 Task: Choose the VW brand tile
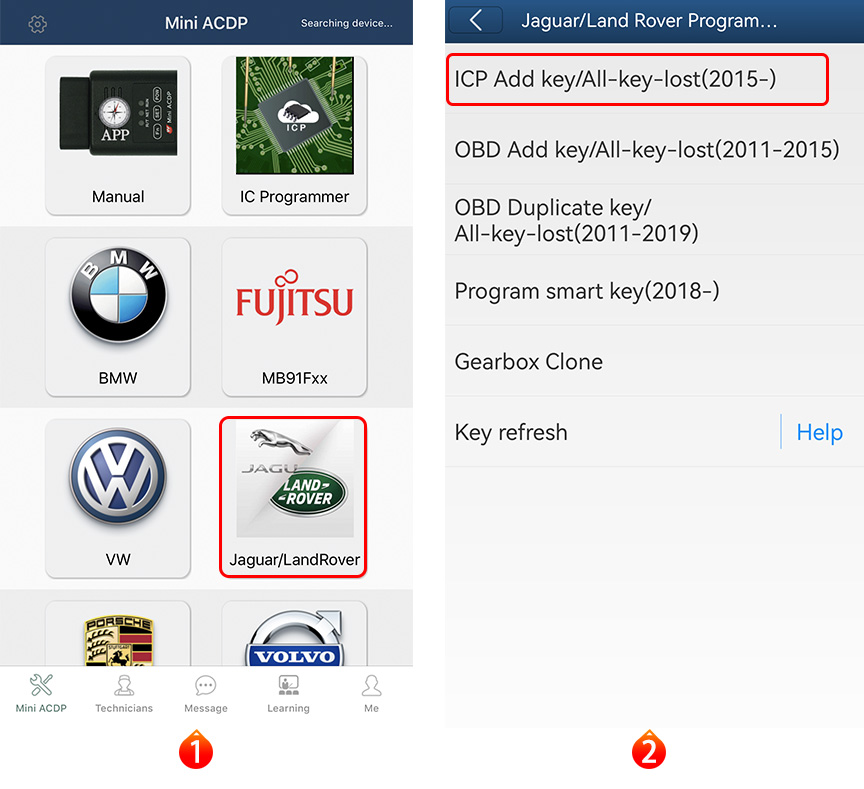118,497
